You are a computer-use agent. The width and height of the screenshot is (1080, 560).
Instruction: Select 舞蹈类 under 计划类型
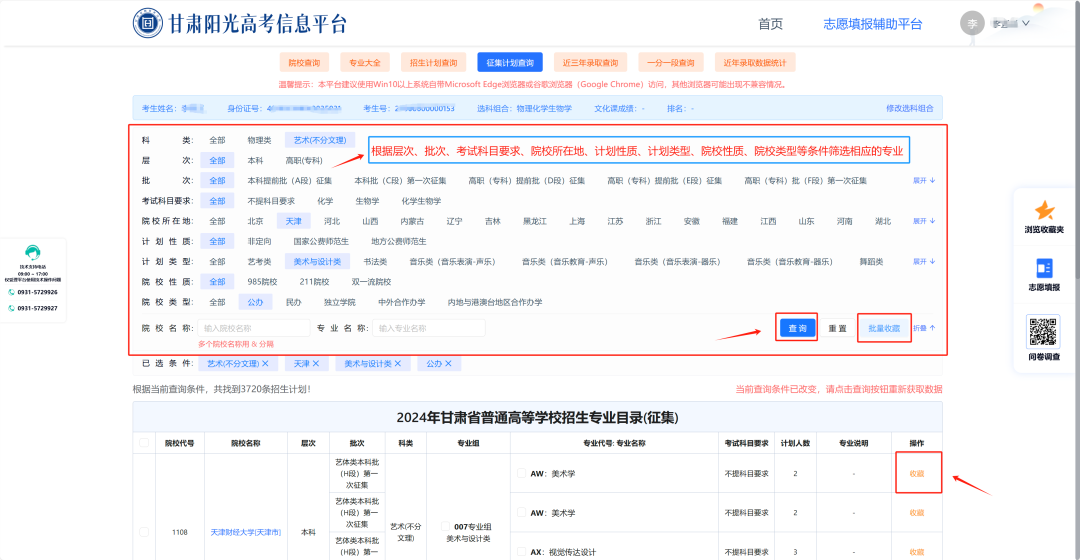[871, 262]
